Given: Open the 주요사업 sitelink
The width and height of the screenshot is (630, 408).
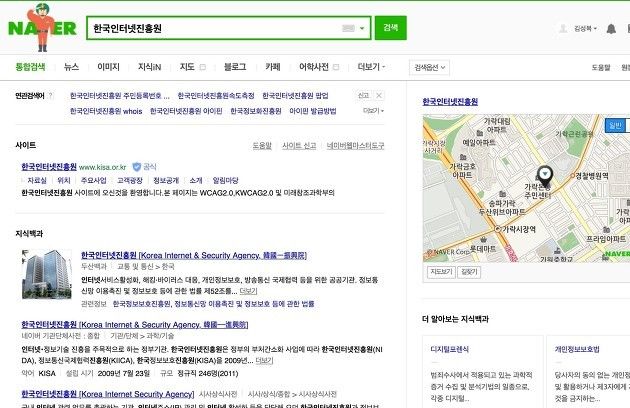Looking at the screenshot, I should click(x=94, y=180).
